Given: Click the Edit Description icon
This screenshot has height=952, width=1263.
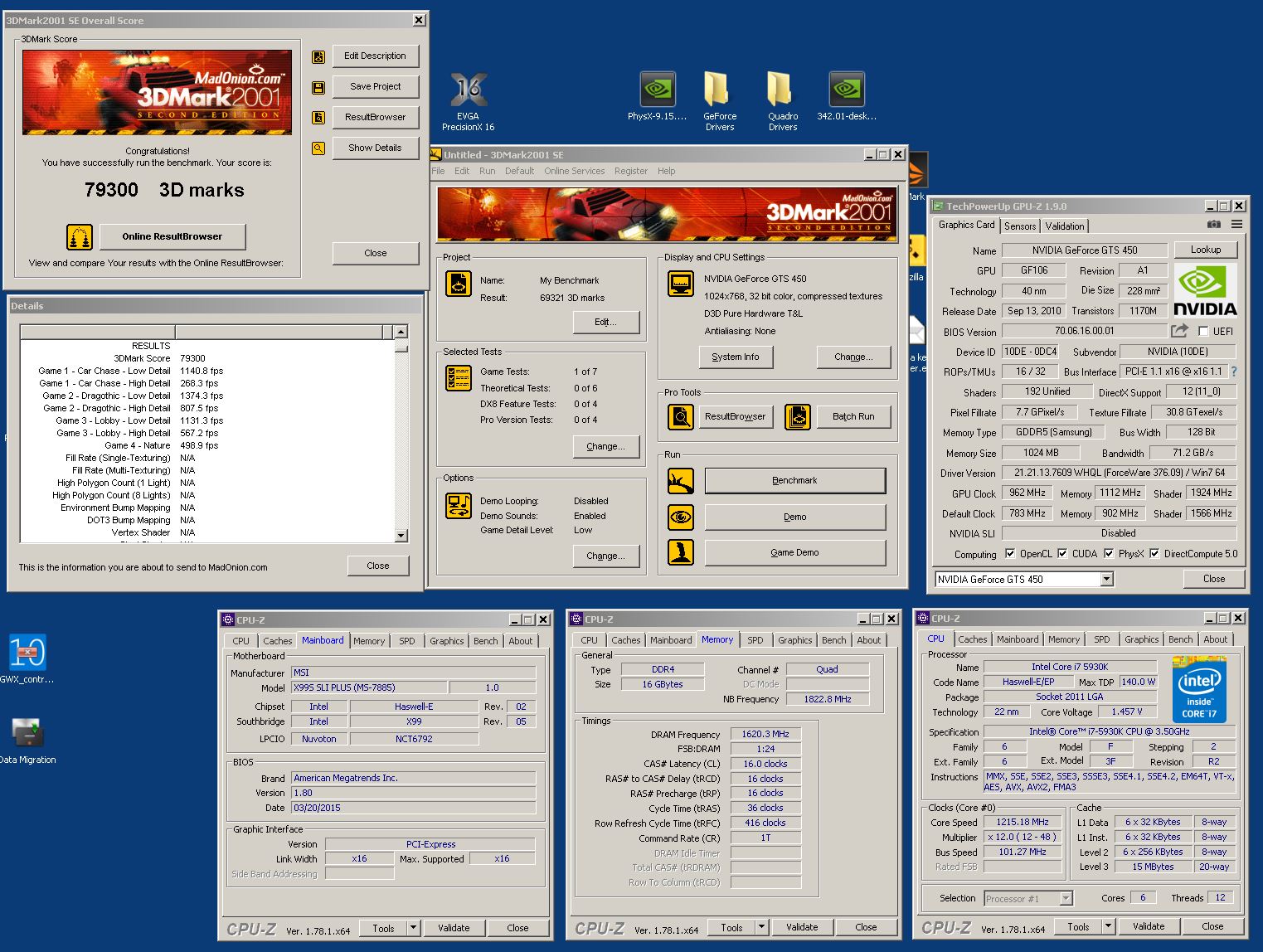Looking at the screenshot, I should tap(318, 56).
